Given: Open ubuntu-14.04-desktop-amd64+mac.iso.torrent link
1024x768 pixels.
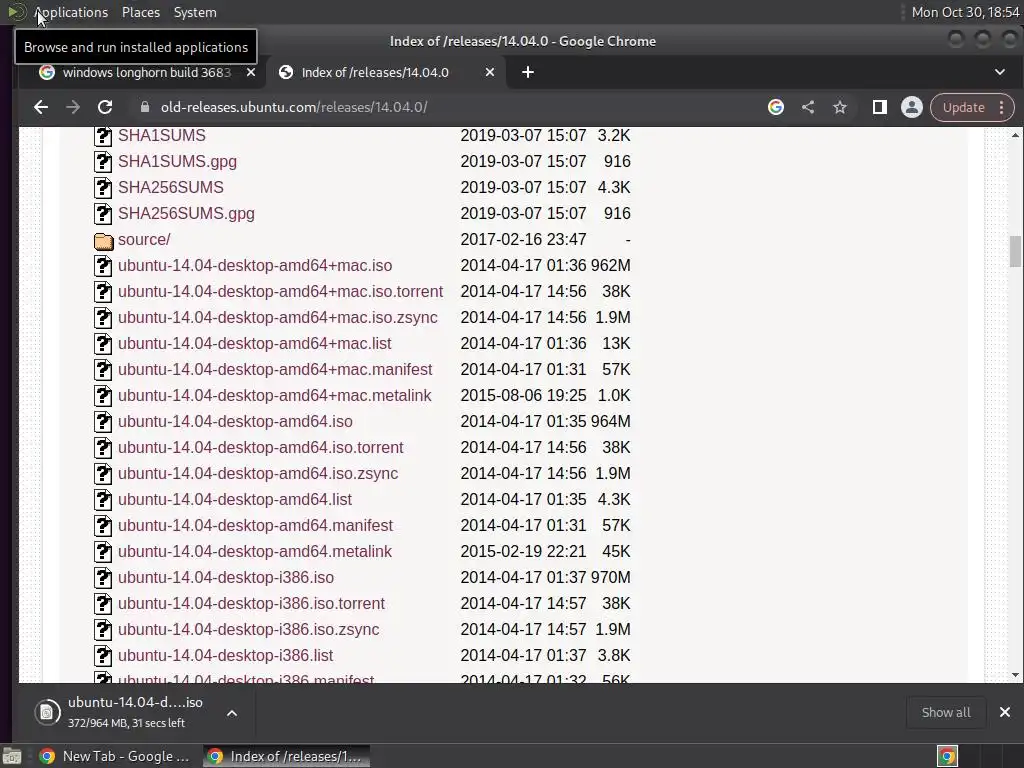Looking at the screenshot, I should pyautogui.click(x=280, y=291).
